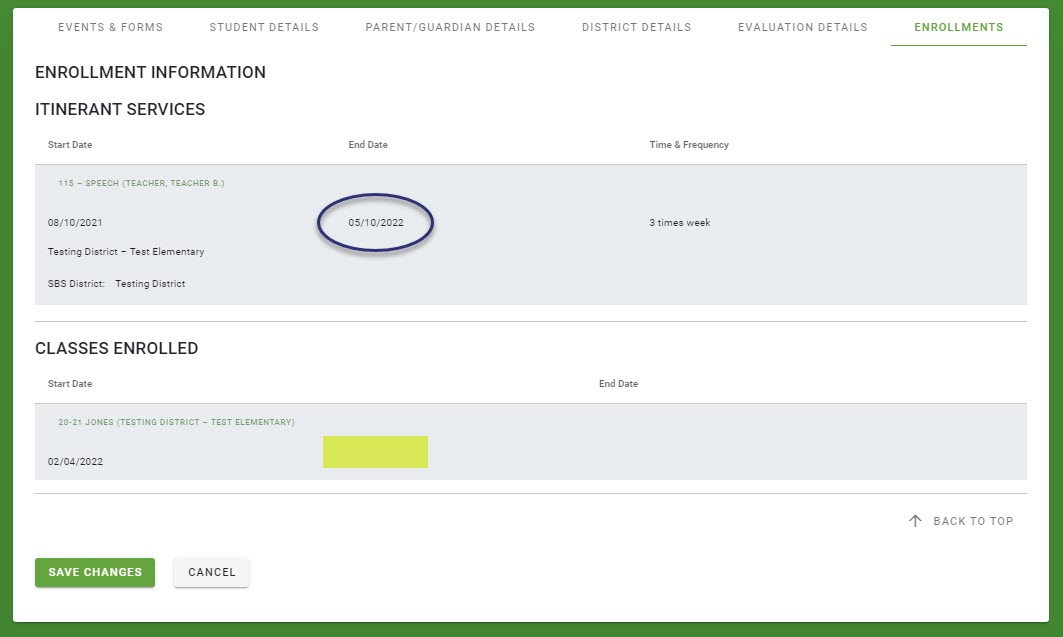Screen dimensions: 1063x637
Task: Open the Events & Forms tab
Action: pyautogui.click(x=111, y=27)
